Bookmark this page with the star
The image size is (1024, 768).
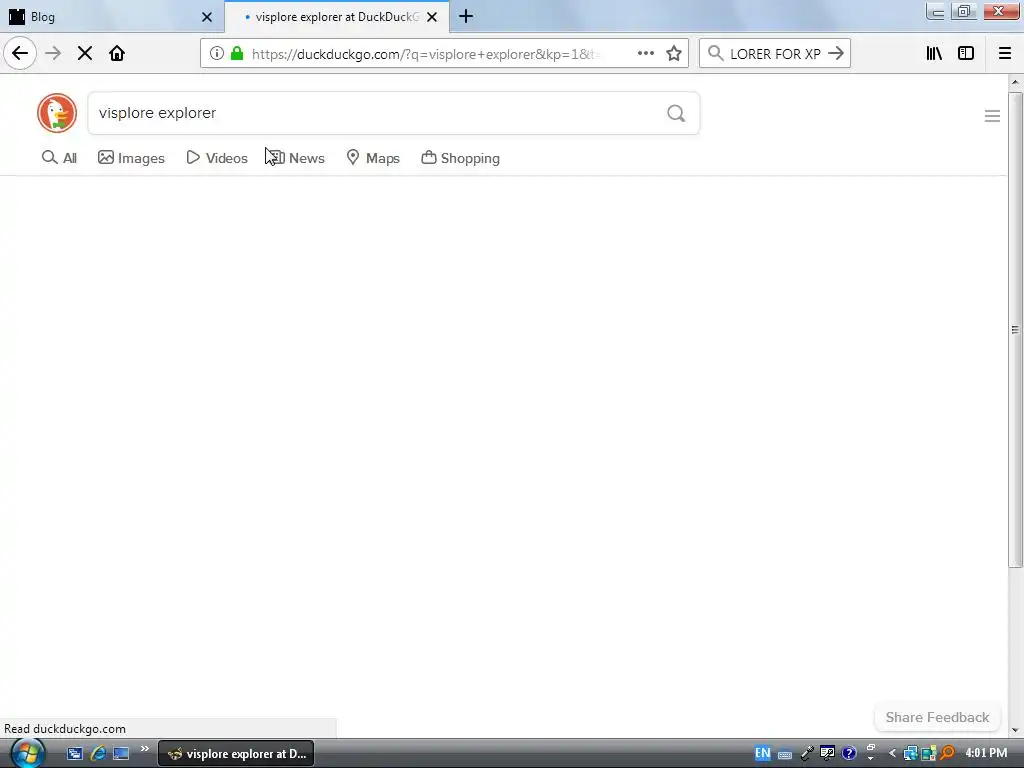(x=674, y=54)
